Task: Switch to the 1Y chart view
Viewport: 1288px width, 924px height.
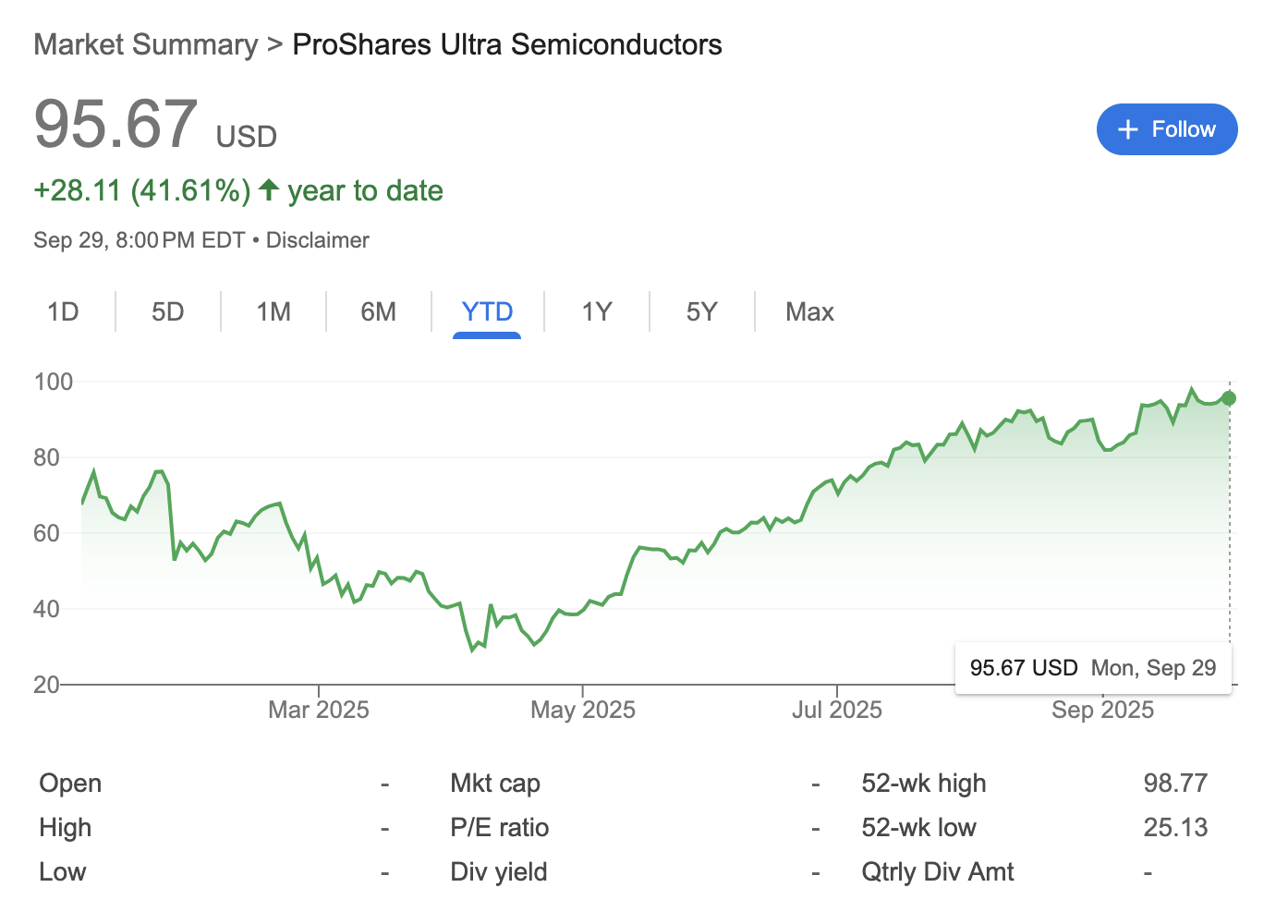Action: (x=597, y=311)
